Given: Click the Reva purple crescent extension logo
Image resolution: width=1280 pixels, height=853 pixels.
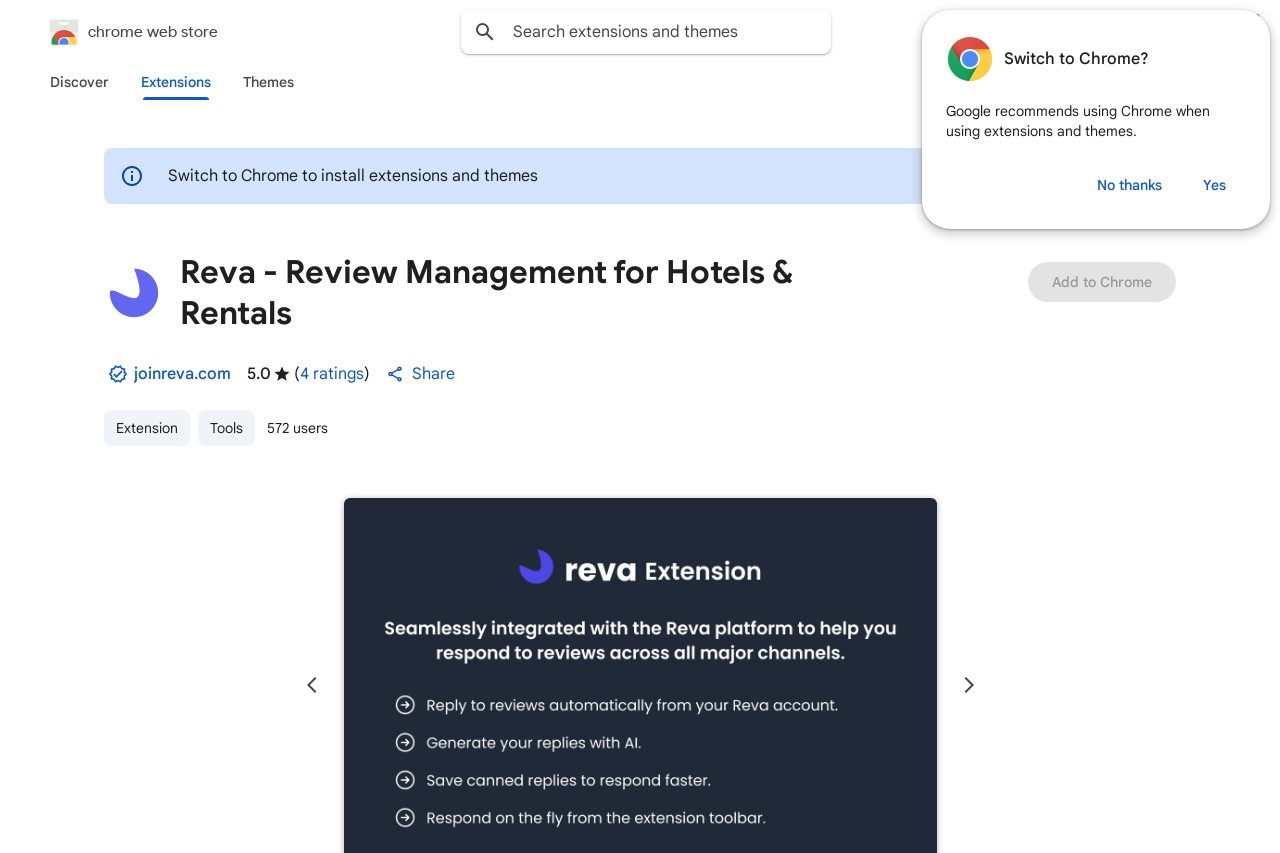Looking at the screenshot, I should click(134, 293).
